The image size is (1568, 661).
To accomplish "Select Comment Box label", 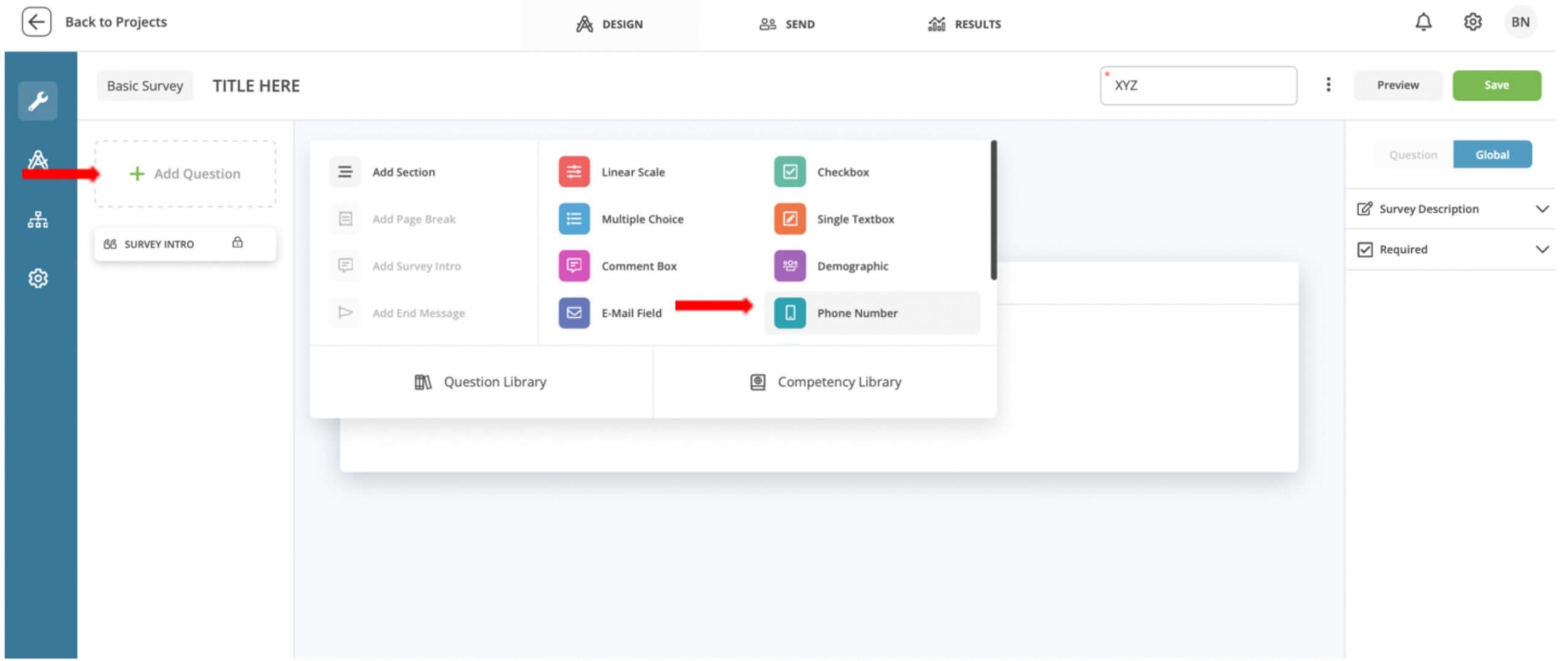I will [x=639, y=266].
